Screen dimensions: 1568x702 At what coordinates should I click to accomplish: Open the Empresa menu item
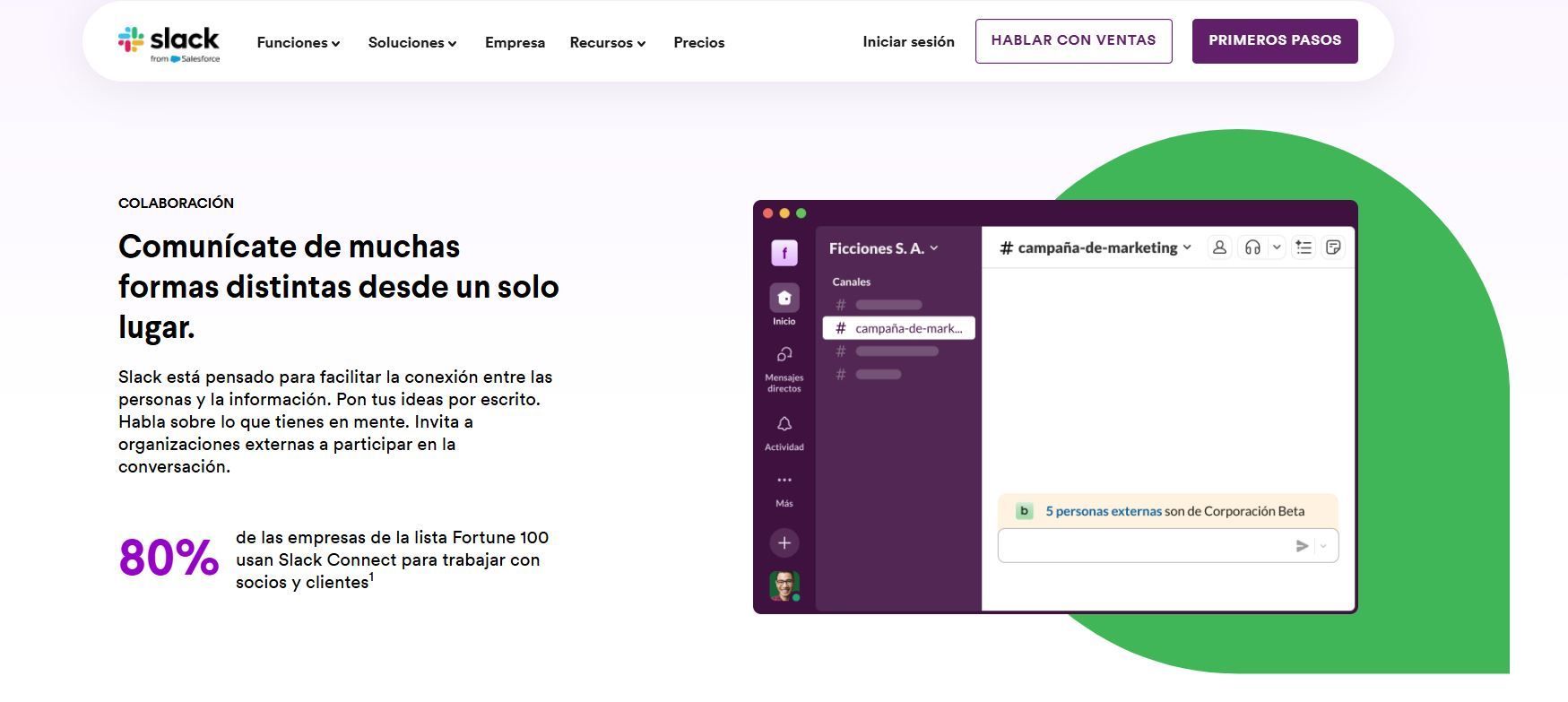[515, 43]
